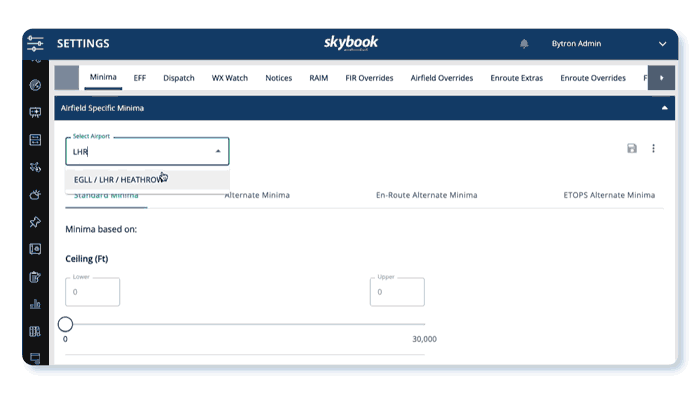Click the save disk icon

[632, 148]
